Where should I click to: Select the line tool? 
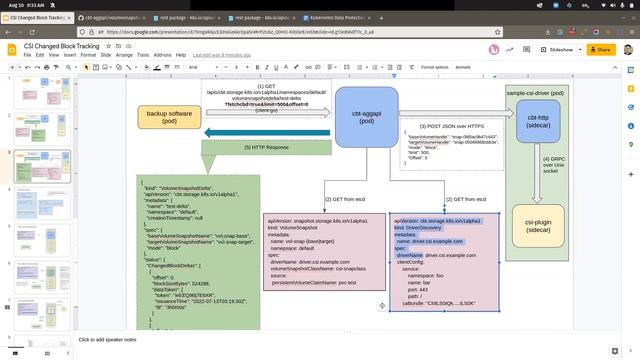pyautogui.click(x=129, y=67)
